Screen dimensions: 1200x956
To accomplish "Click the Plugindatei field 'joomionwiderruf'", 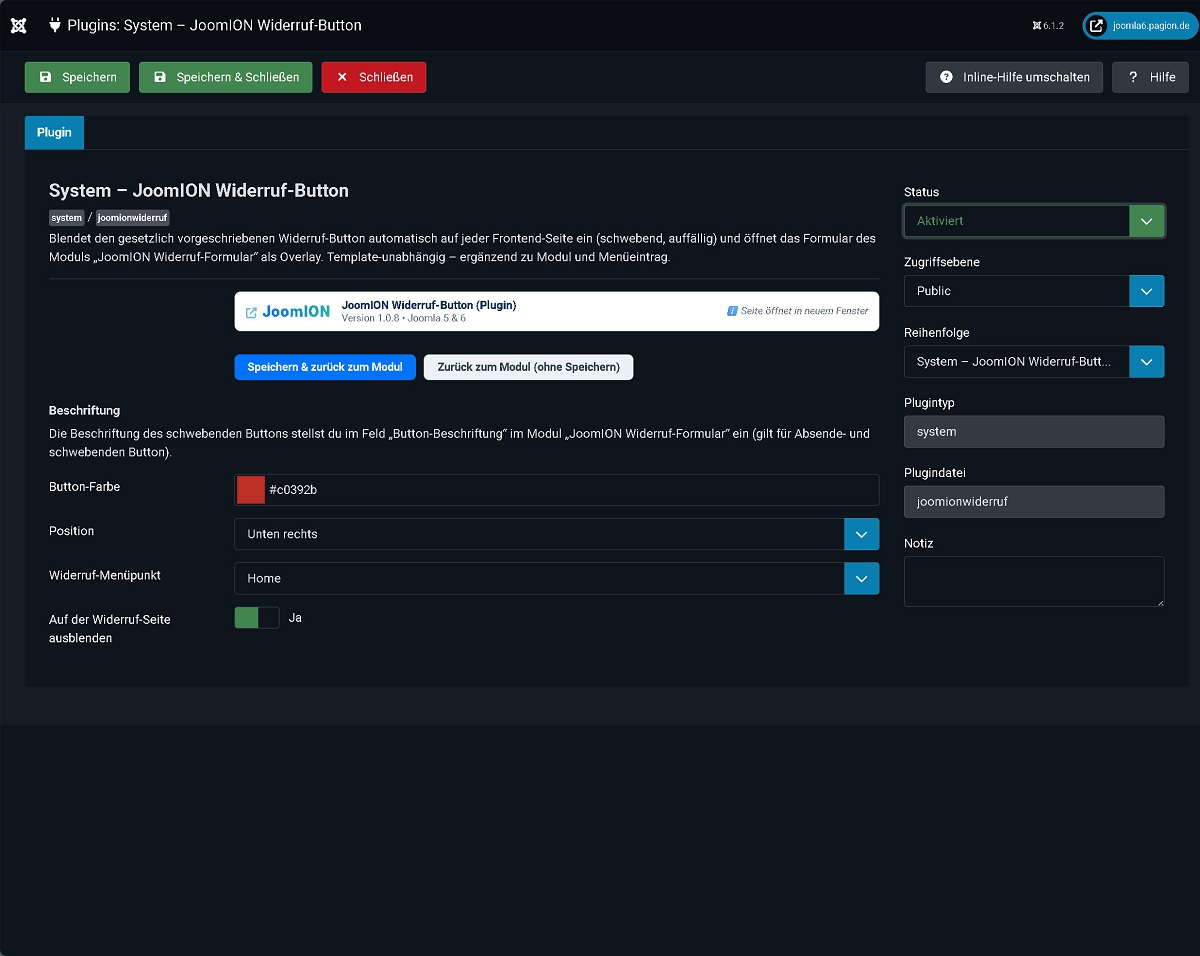I will [x=1034, y=502].
